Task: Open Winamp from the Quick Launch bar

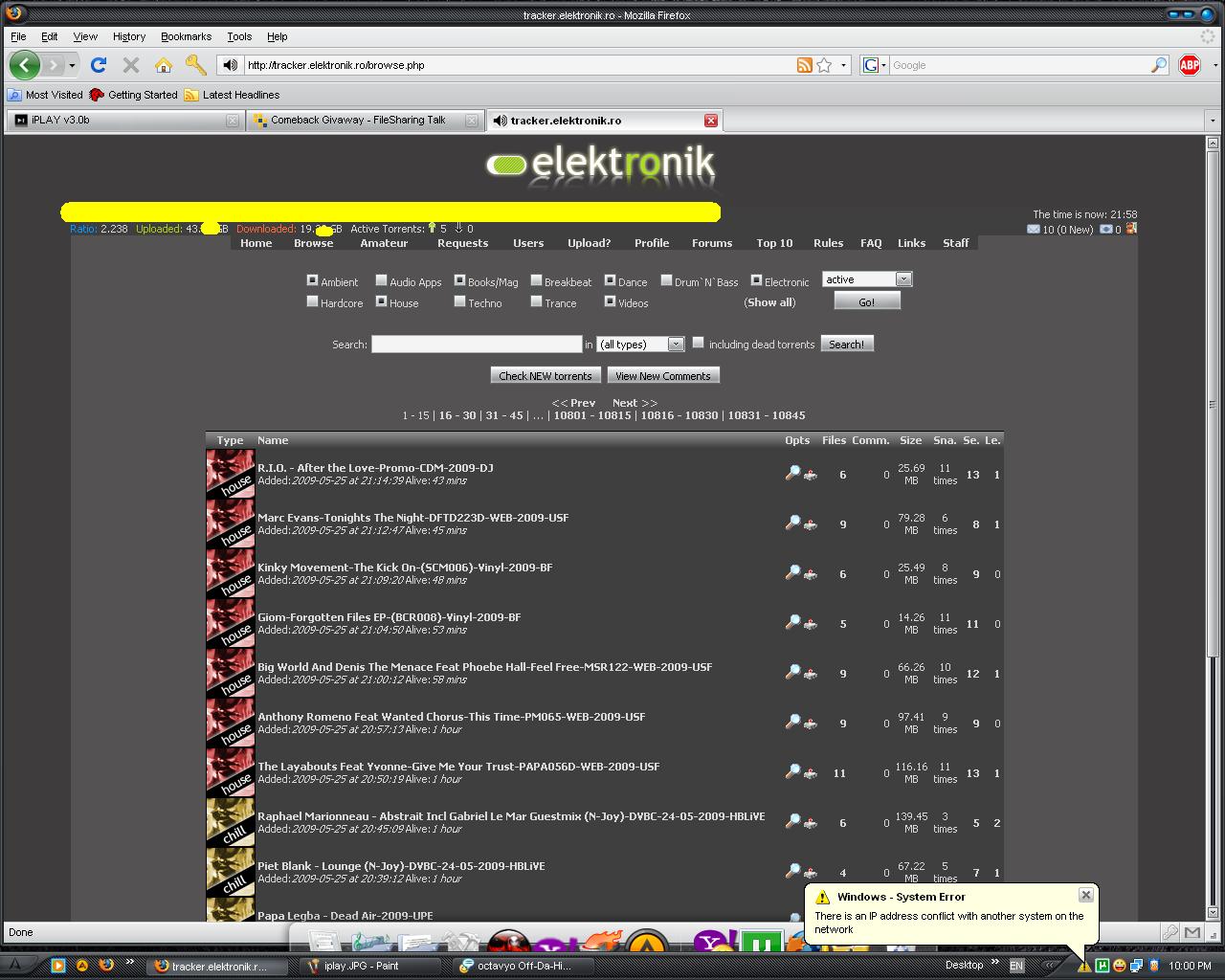Action: coord(81,966)
